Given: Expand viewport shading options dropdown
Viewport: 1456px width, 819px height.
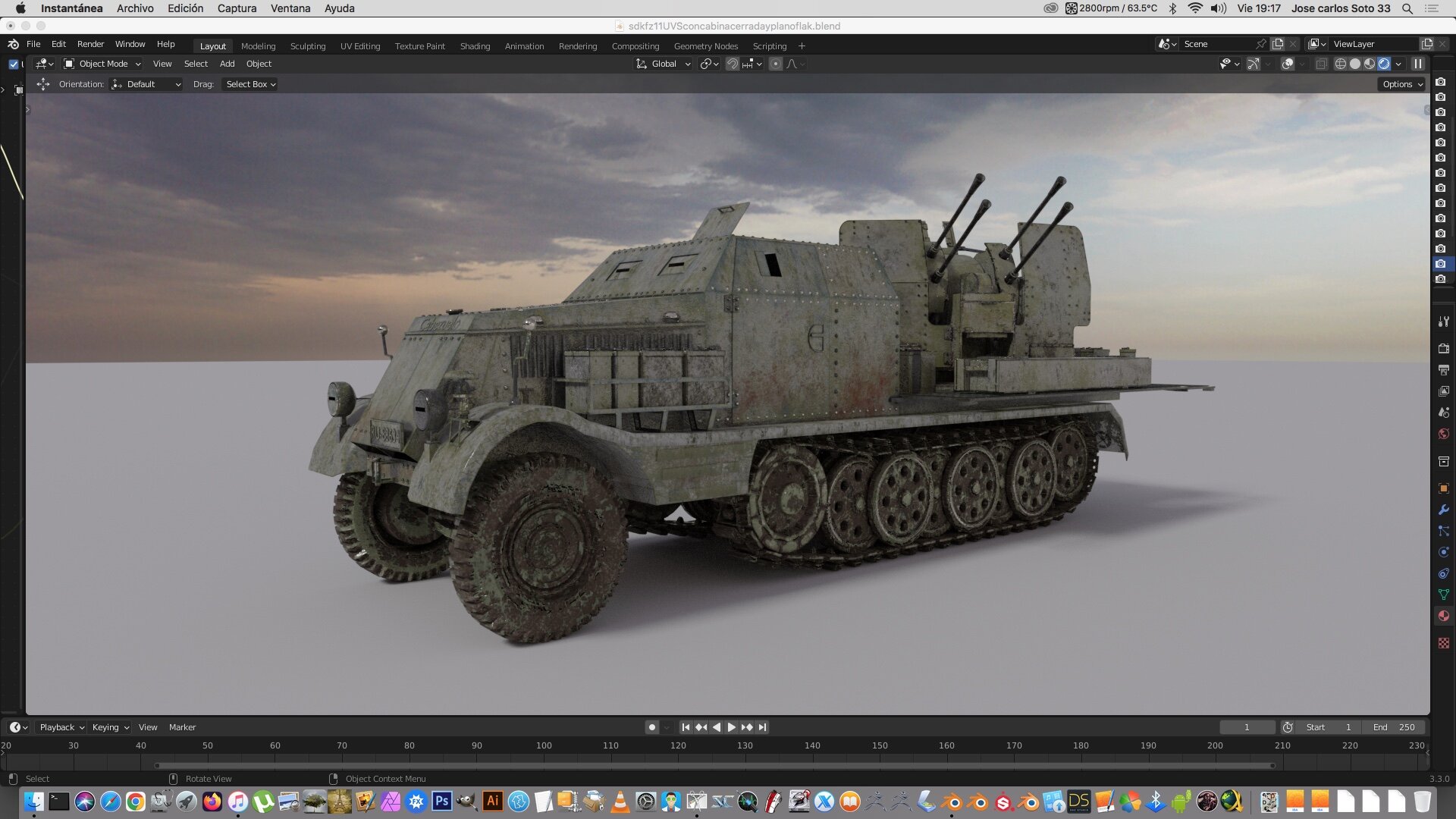Looking at the screenshot, I should (1398, 64).
